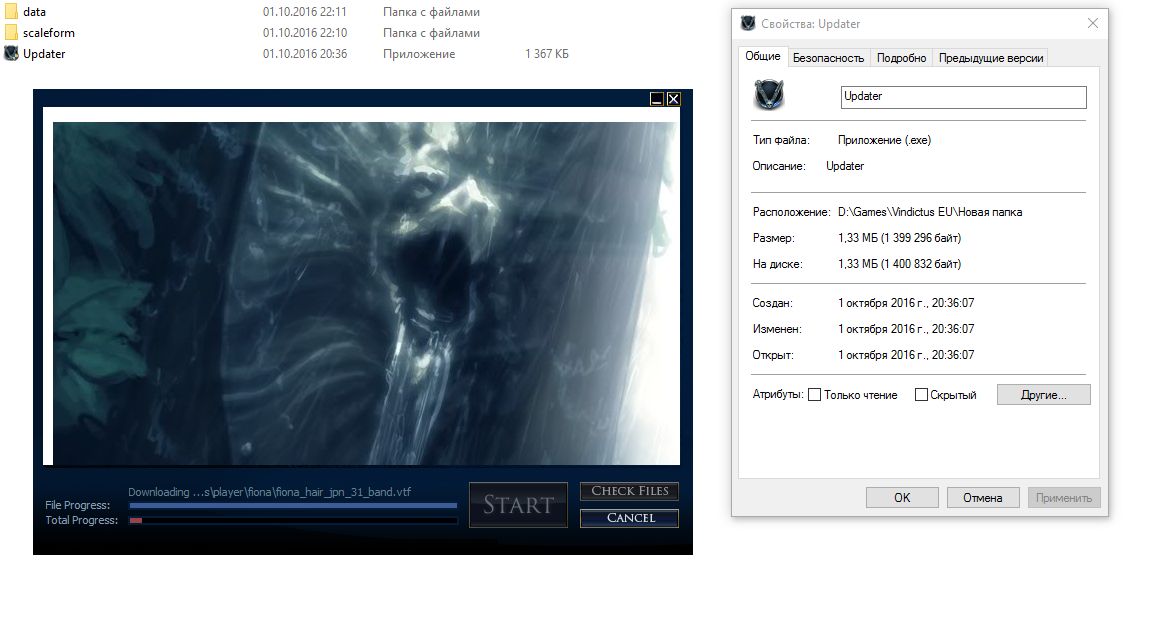Viewport: 1173px width, 619px height.
Task: Click the Отмена button in Properties
Action: pyautogui.click(x=983, y=498)
